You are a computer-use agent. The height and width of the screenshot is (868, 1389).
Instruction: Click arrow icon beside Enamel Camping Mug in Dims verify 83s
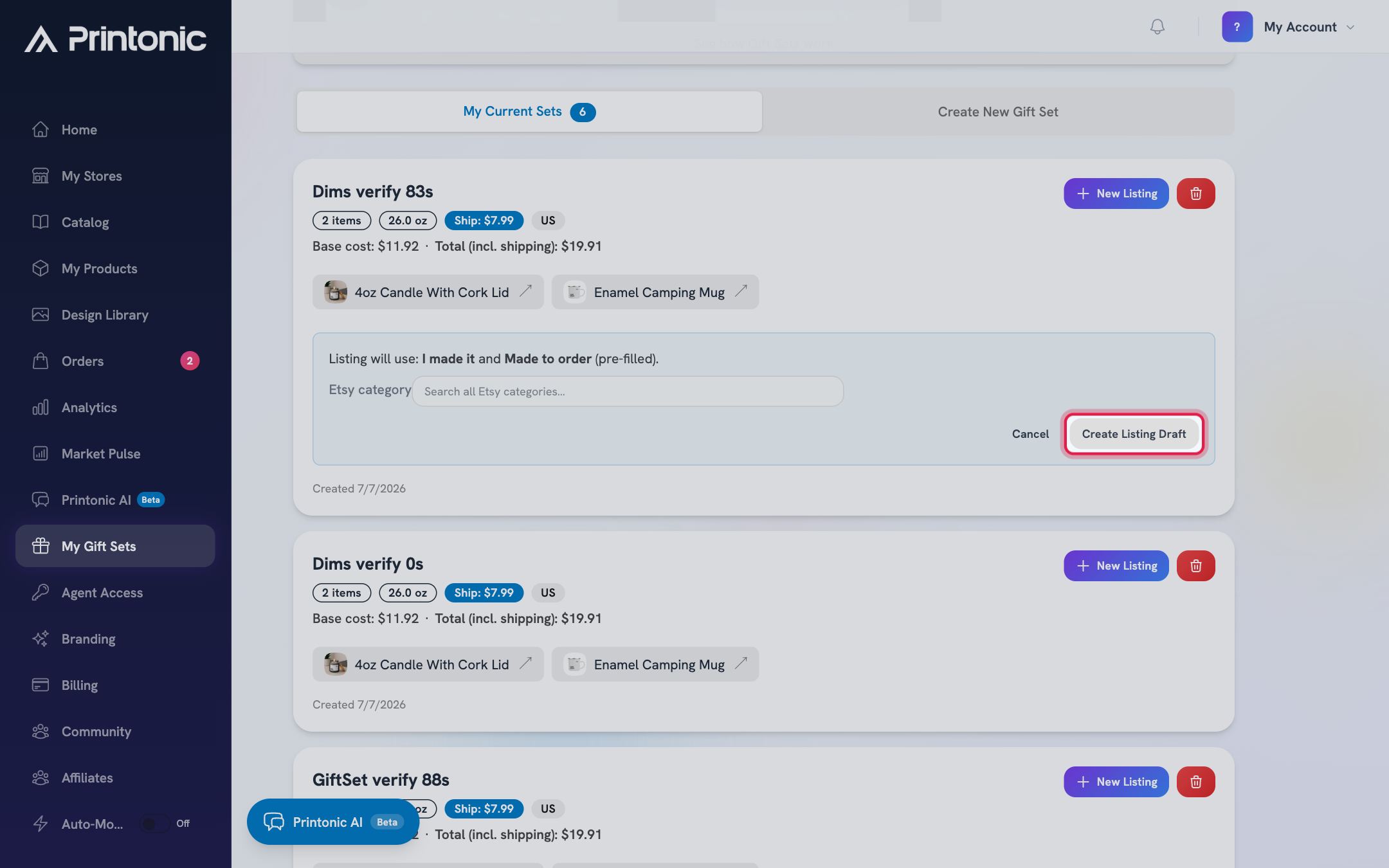[741, 291]
